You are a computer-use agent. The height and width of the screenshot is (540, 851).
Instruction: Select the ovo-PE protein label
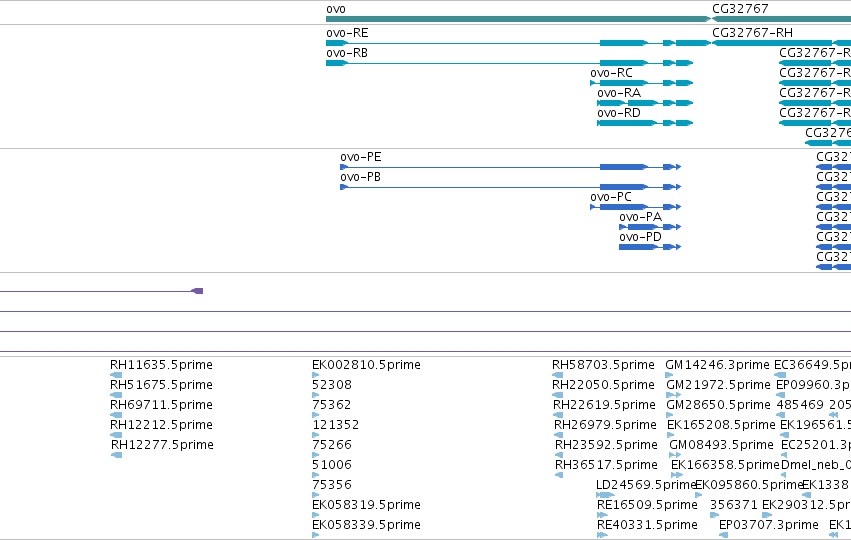(361, 157)
